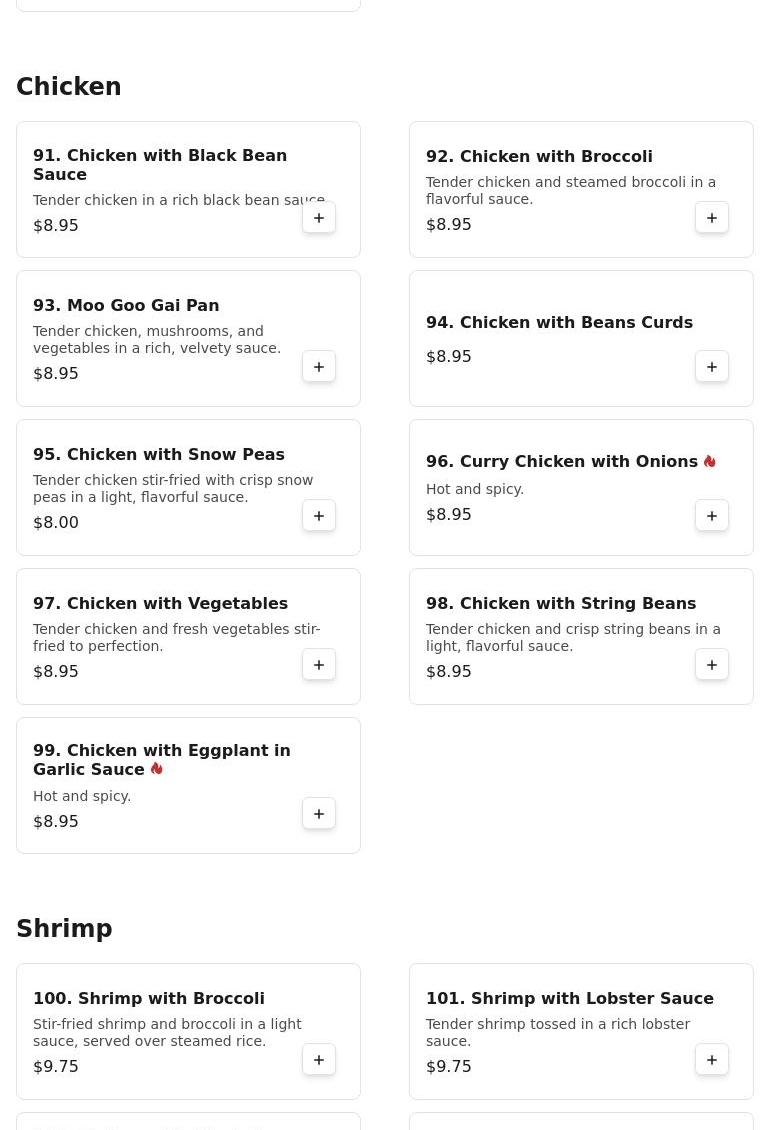
Task: Open the 93. Moo Goo Gai Pan title
Action: coord(126,305)
